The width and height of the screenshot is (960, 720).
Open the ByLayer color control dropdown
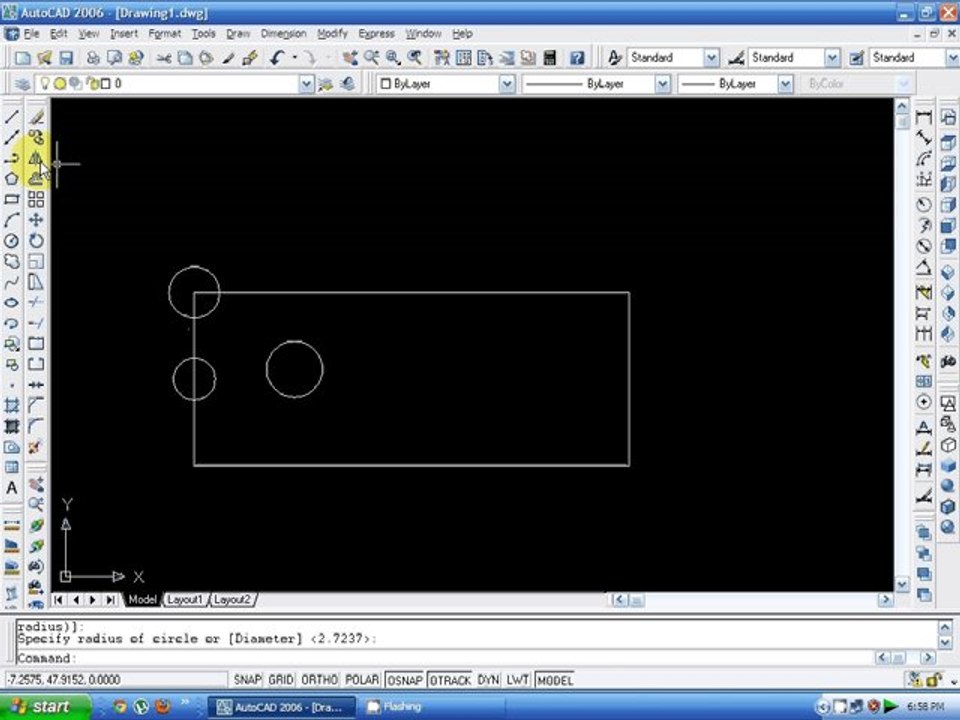506,84
